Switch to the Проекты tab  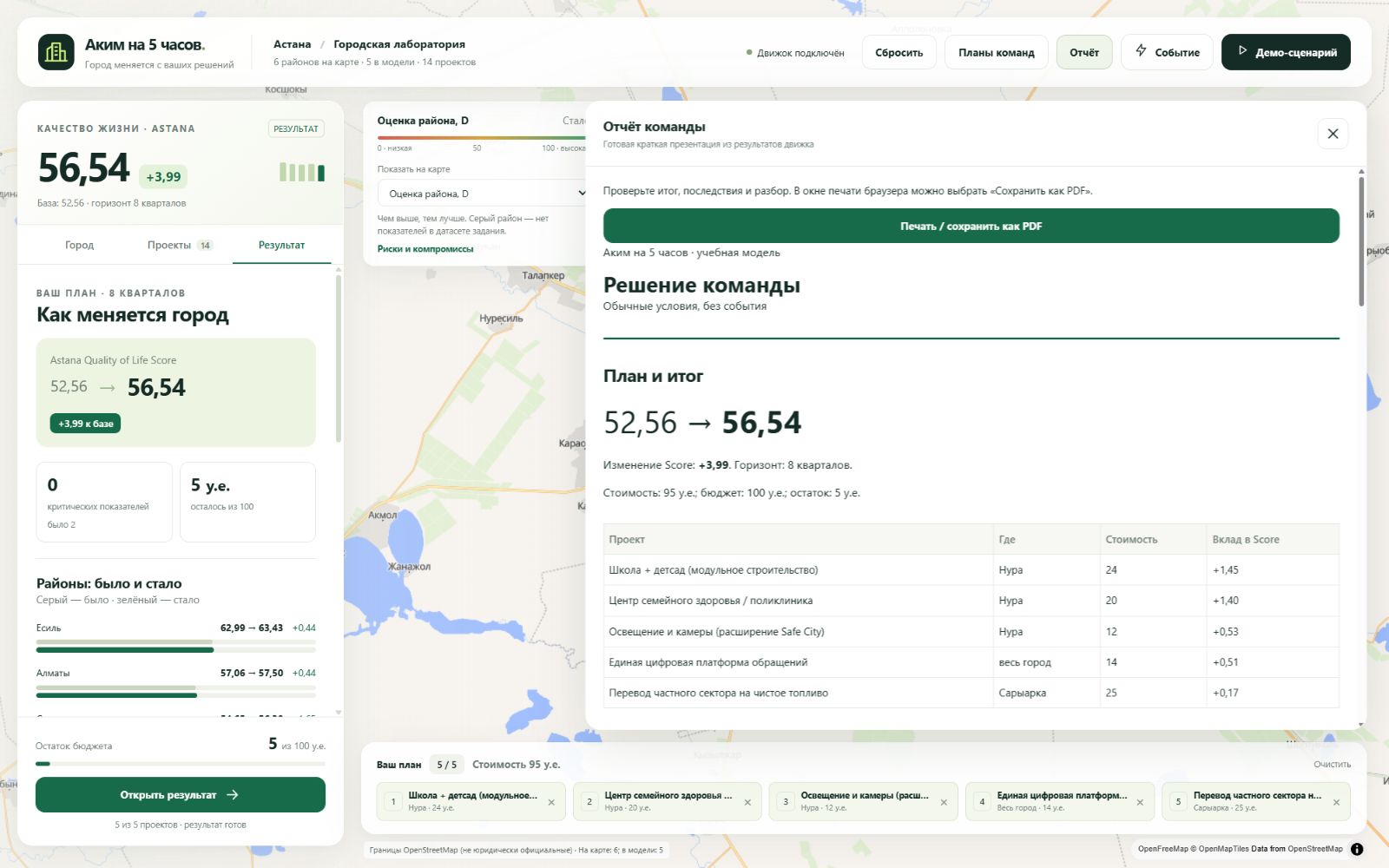click(179, 245)
